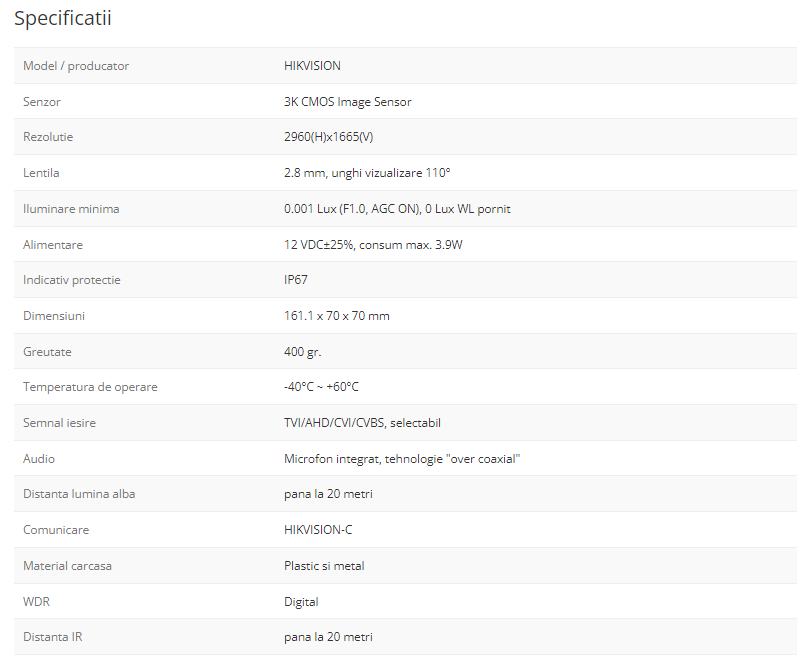
Task: Click the 2.8 mm lens value
Action: (x=367, y=173)
